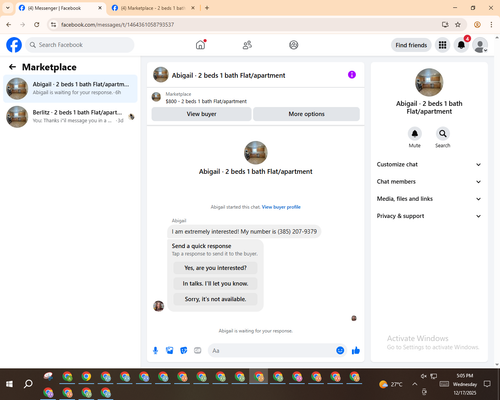
Task: Attach a file using the image icon
Action: click(x=170, y=350)
